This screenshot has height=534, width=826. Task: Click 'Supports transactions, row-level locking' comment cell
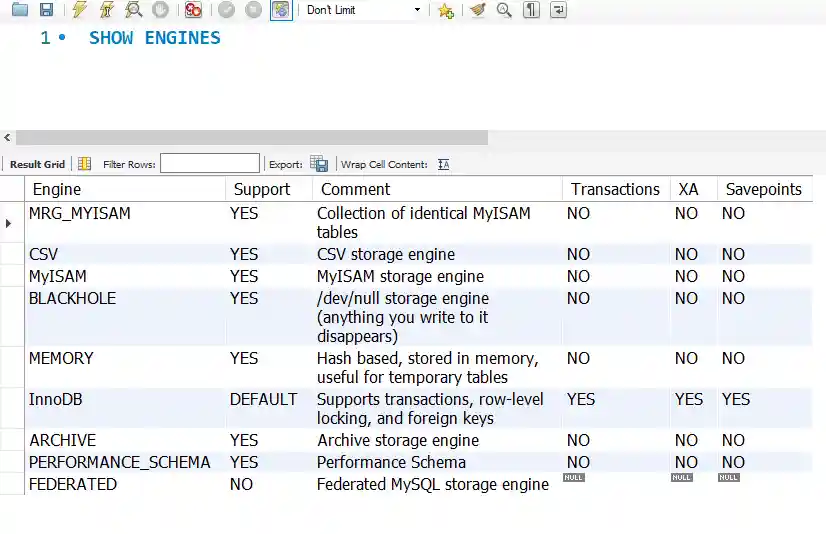[437, 409]
